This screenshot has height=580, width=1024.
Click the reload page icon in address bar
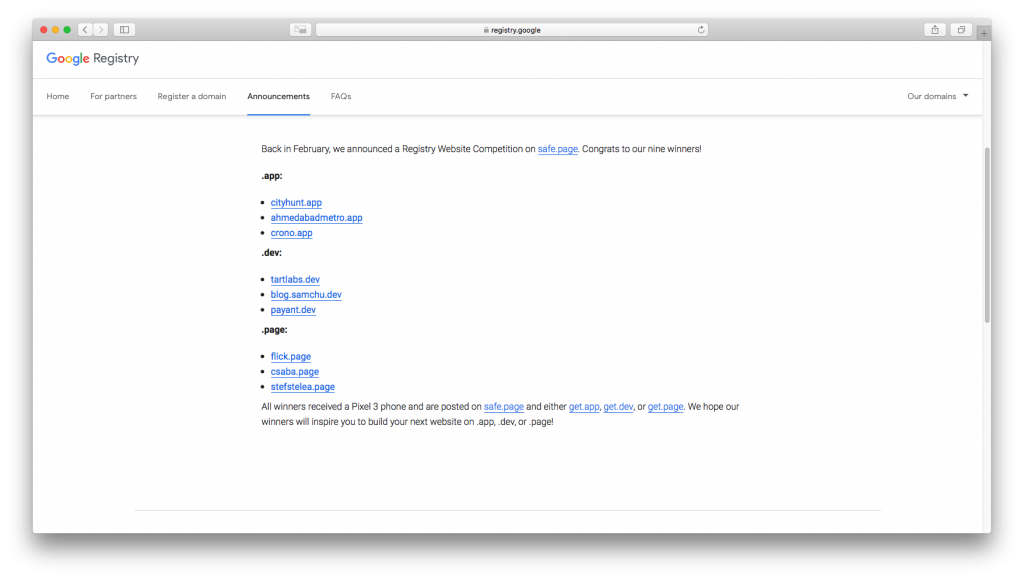pos(701,29)
